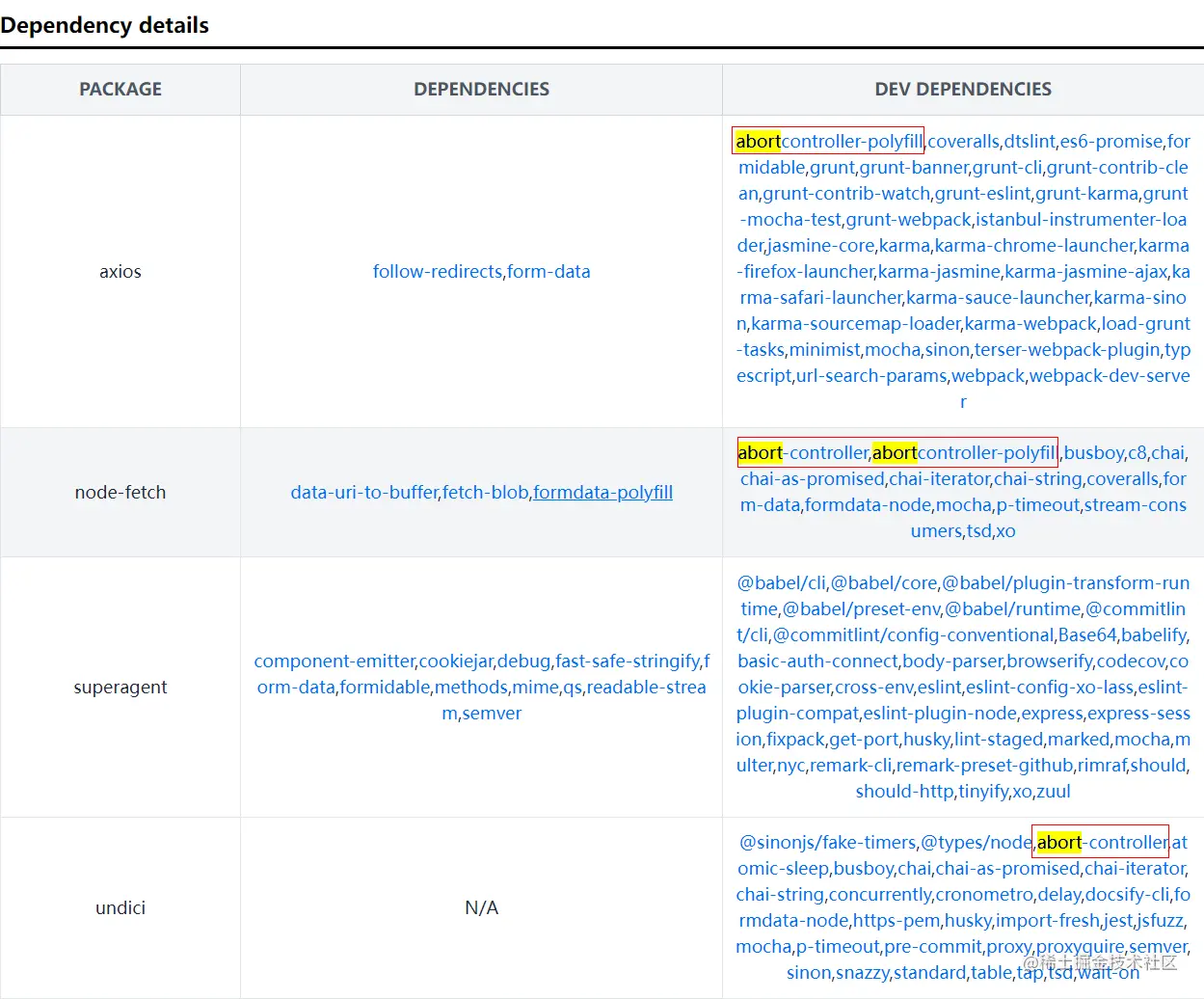Open the data-uri-to-buffer link
1204x999 pixels.
point(364,492)
